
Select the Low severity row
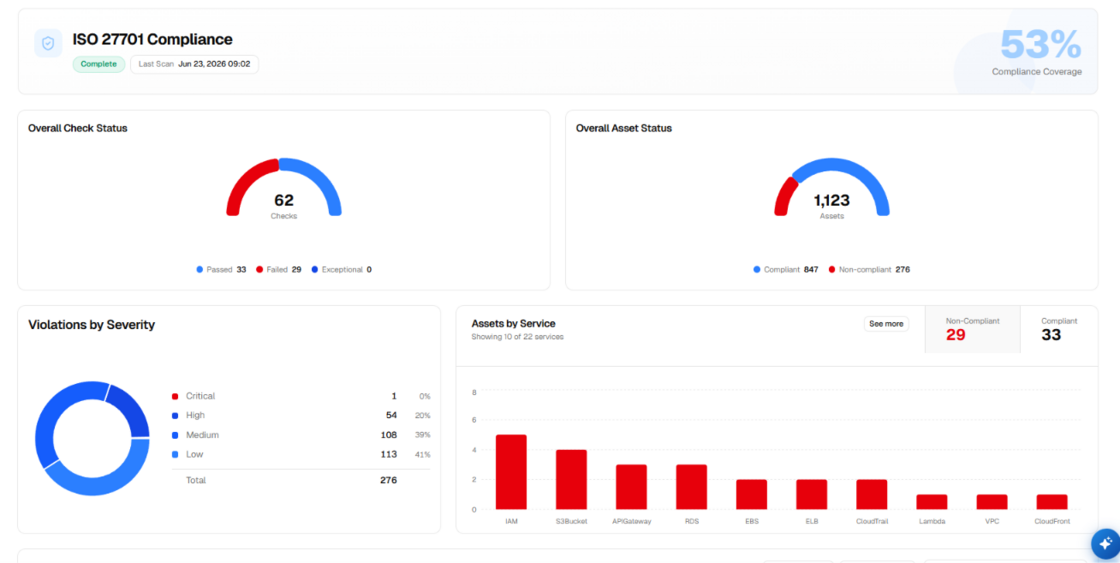(301, 454)
